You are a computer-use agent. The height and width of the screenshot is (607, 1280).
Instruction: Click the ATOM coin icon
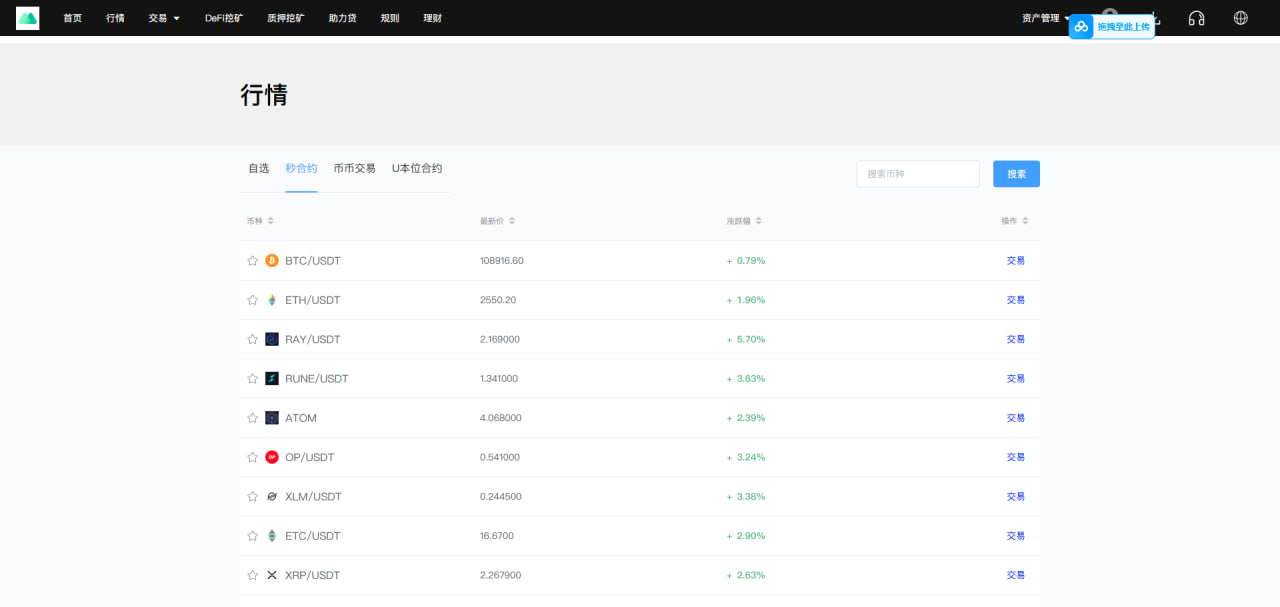pyautogui.click(x=272, y=418)
